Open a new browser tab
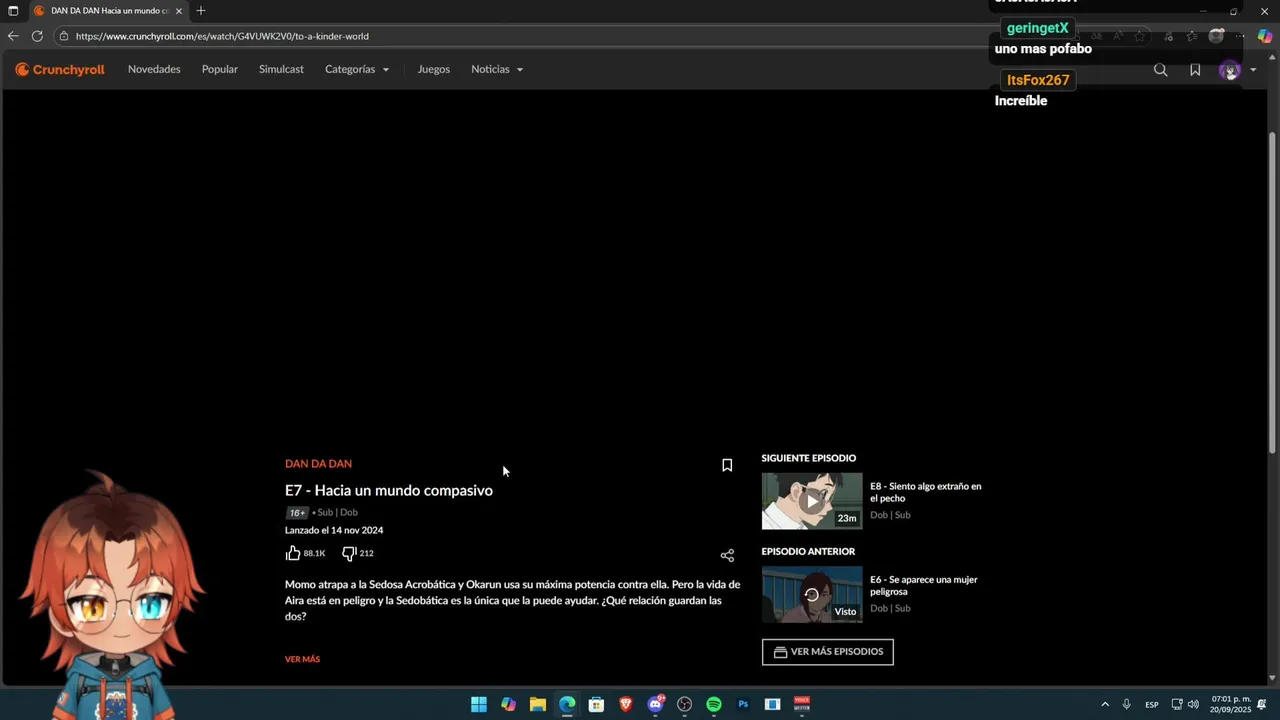The width and height of the screenshot is (1280, 720). coord(201,11)
